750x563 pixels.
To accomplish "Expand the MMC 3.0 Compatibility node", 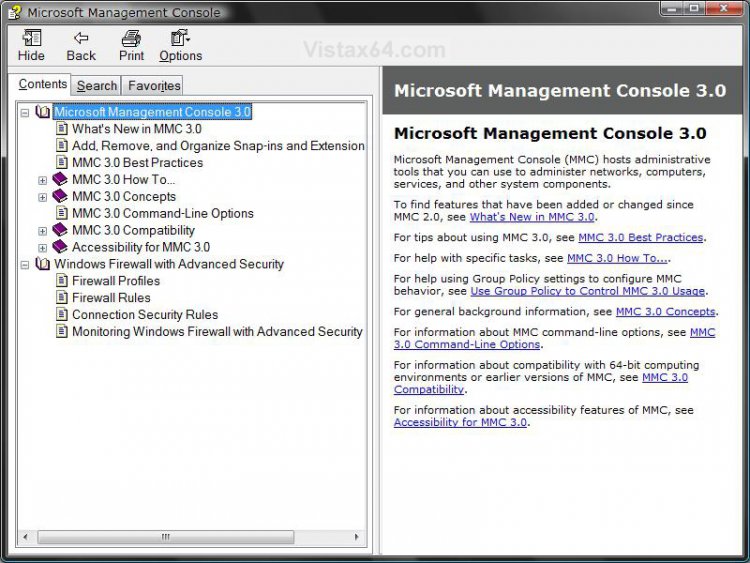I will (43, 231).
